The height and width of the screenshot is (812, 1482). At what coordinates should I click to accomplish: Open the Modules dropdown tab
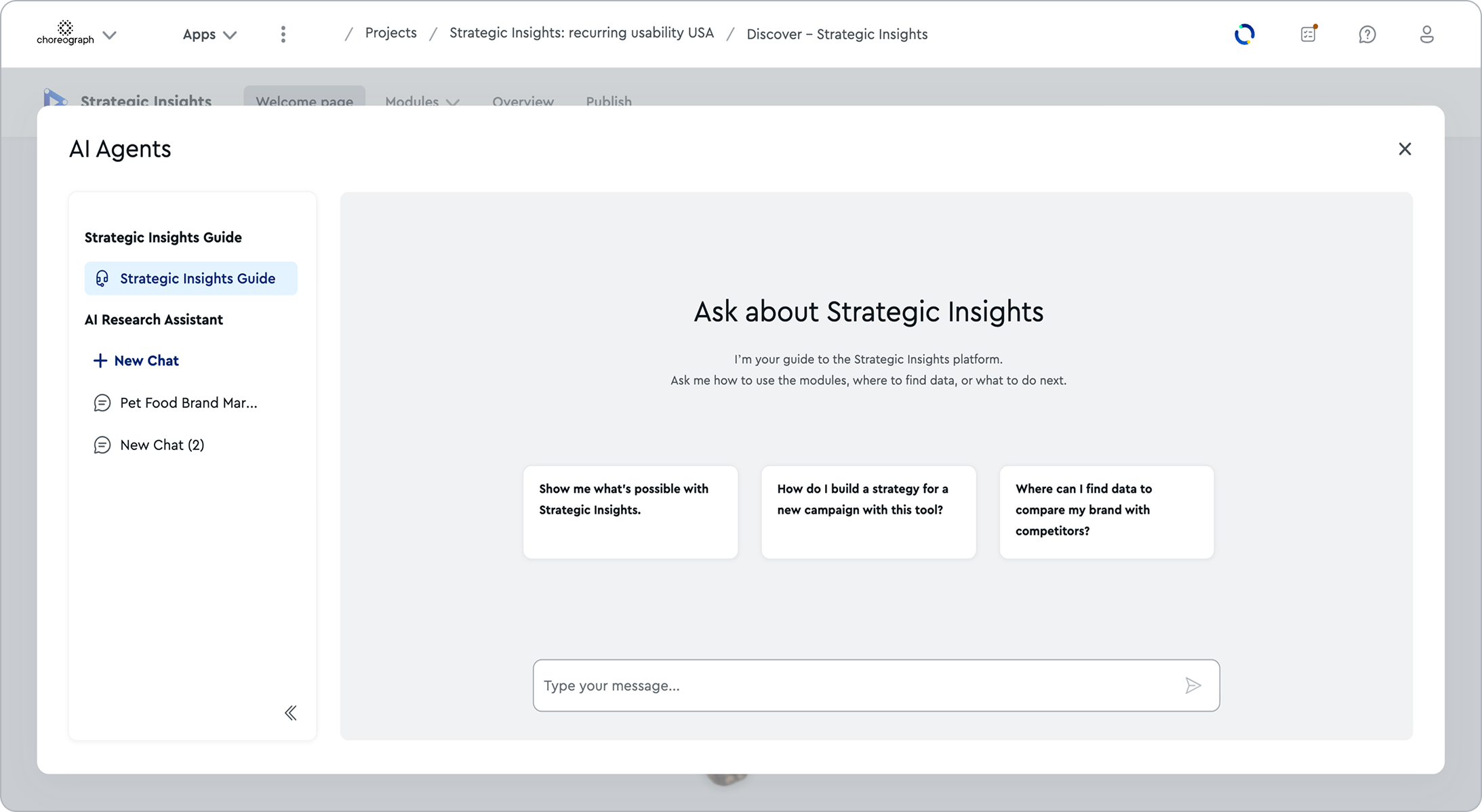click(x=422, y=102)
